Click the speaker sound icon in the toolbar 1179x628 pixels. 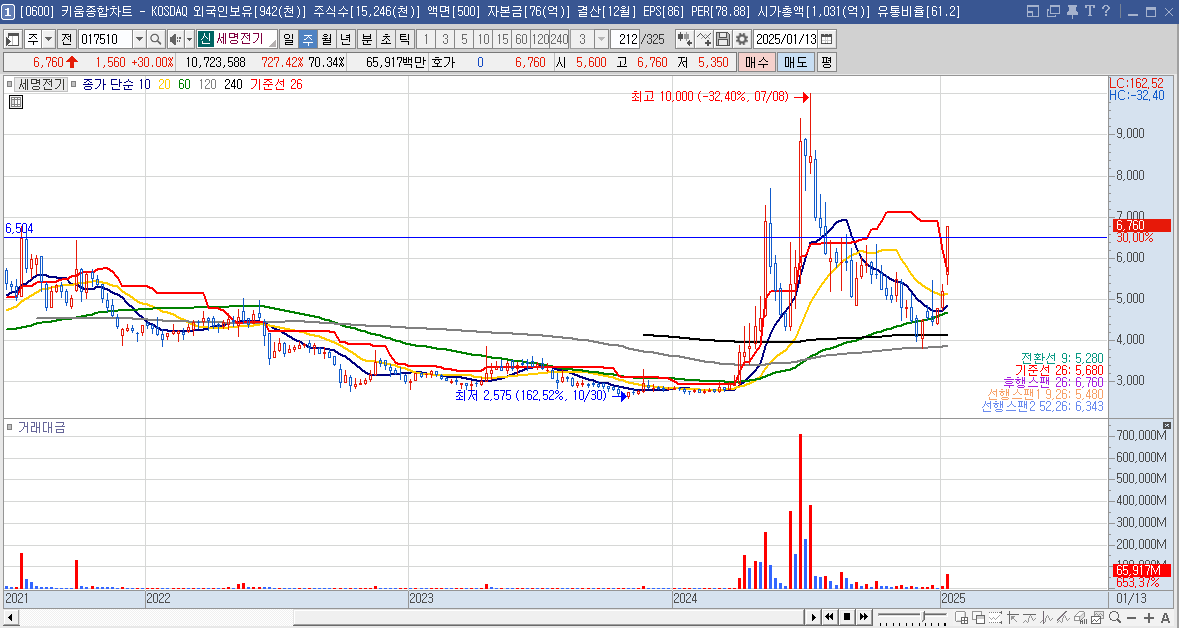click(175, 39)
